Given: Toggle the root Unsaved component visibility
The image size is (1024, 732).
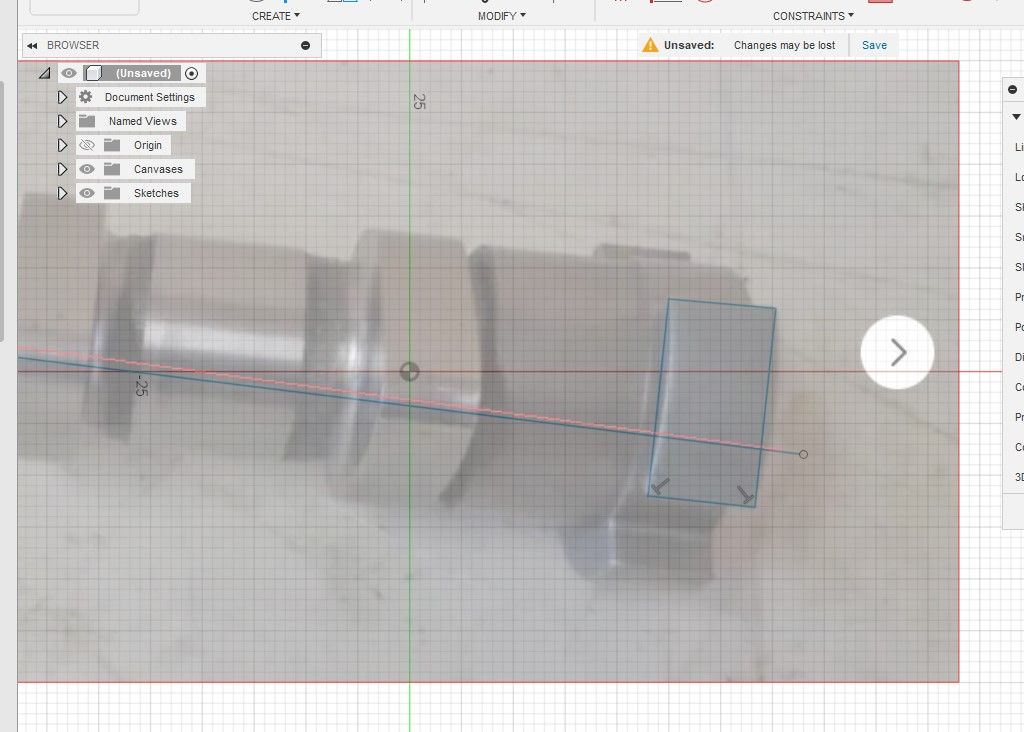Looking at the screenshot, I should pyautogui.click(x=69, y=73).
